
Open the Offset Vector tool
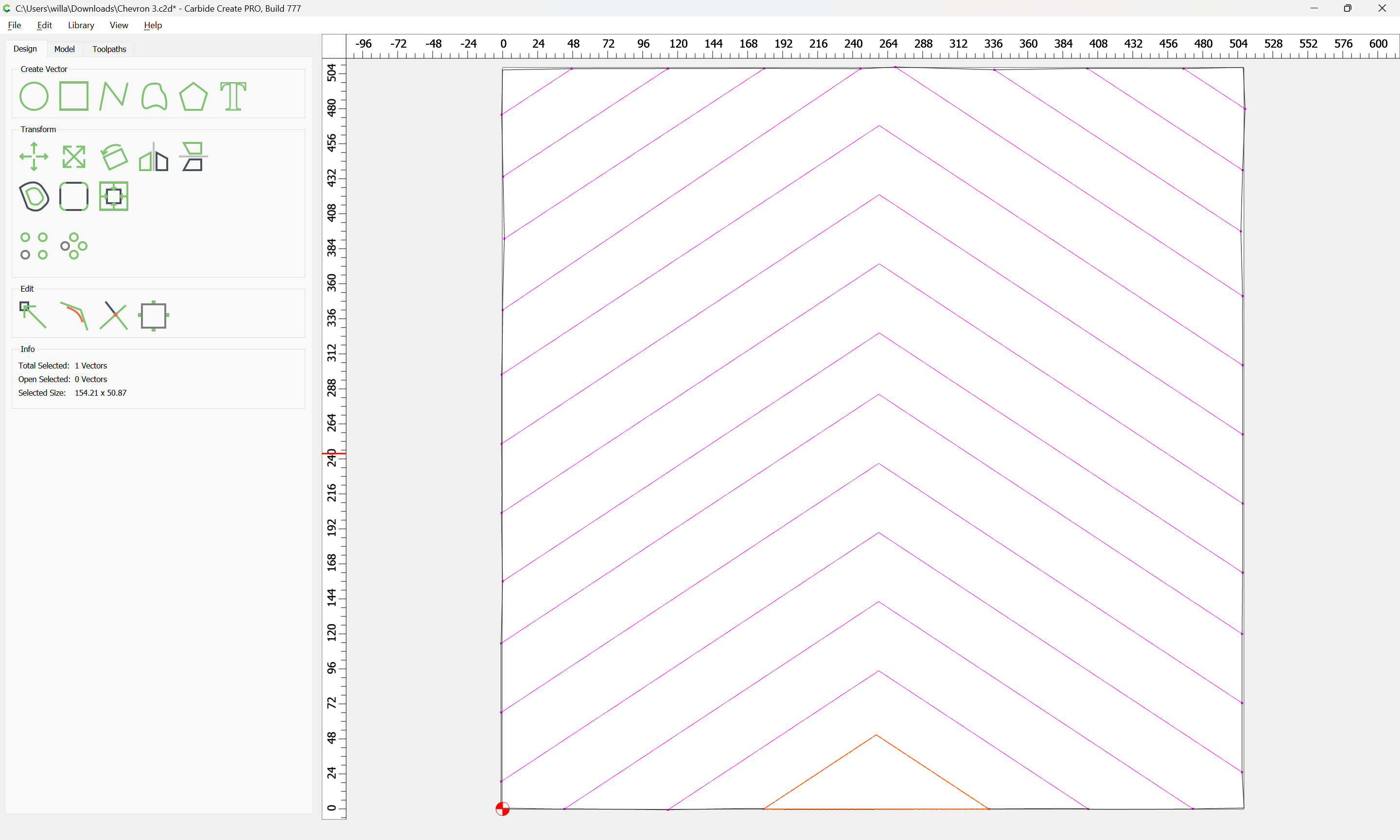[x=34, y=196]
